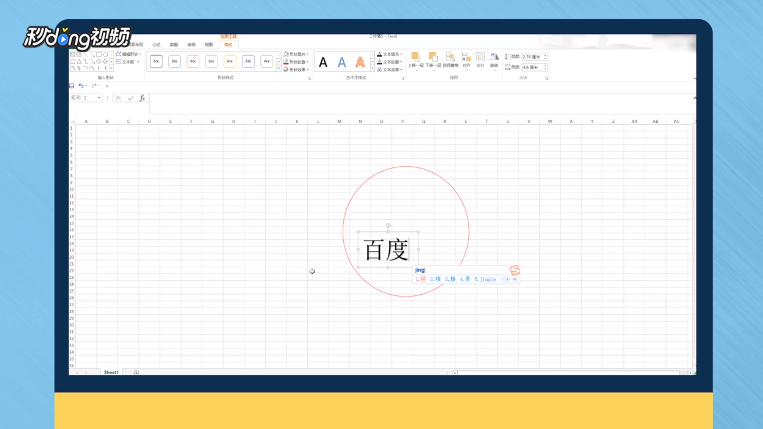Apply the blue-outlined Abc shape style
This screenshot has height=429, width=763.
[x=175, y=62]
